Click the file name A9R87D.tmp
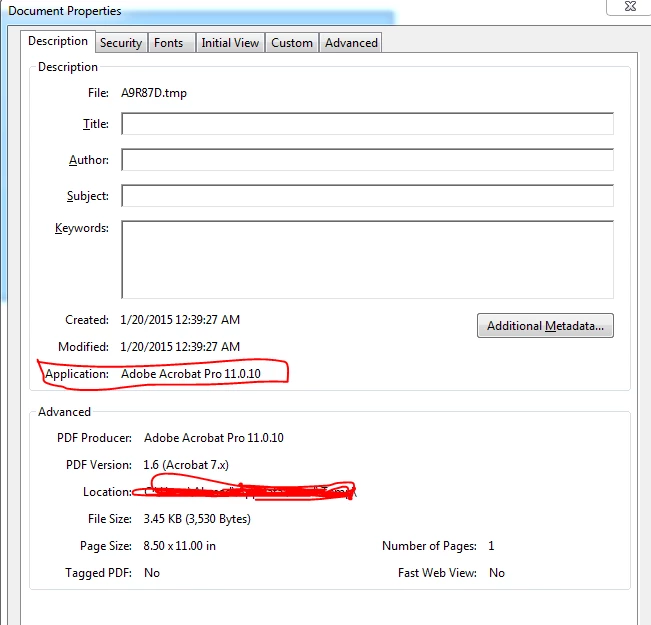The width and height of the screenshot is (651, 625). tap(154, 93)
